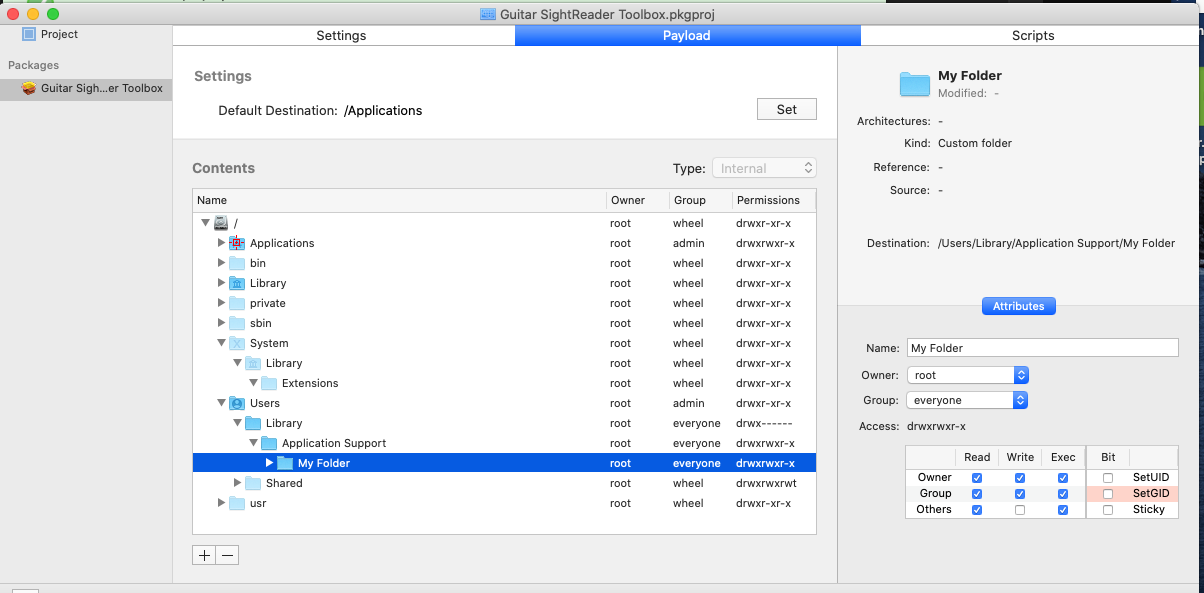Collapse the root / disclosure triangle
The image size is (1204, 593).
[x=205, y=223]
